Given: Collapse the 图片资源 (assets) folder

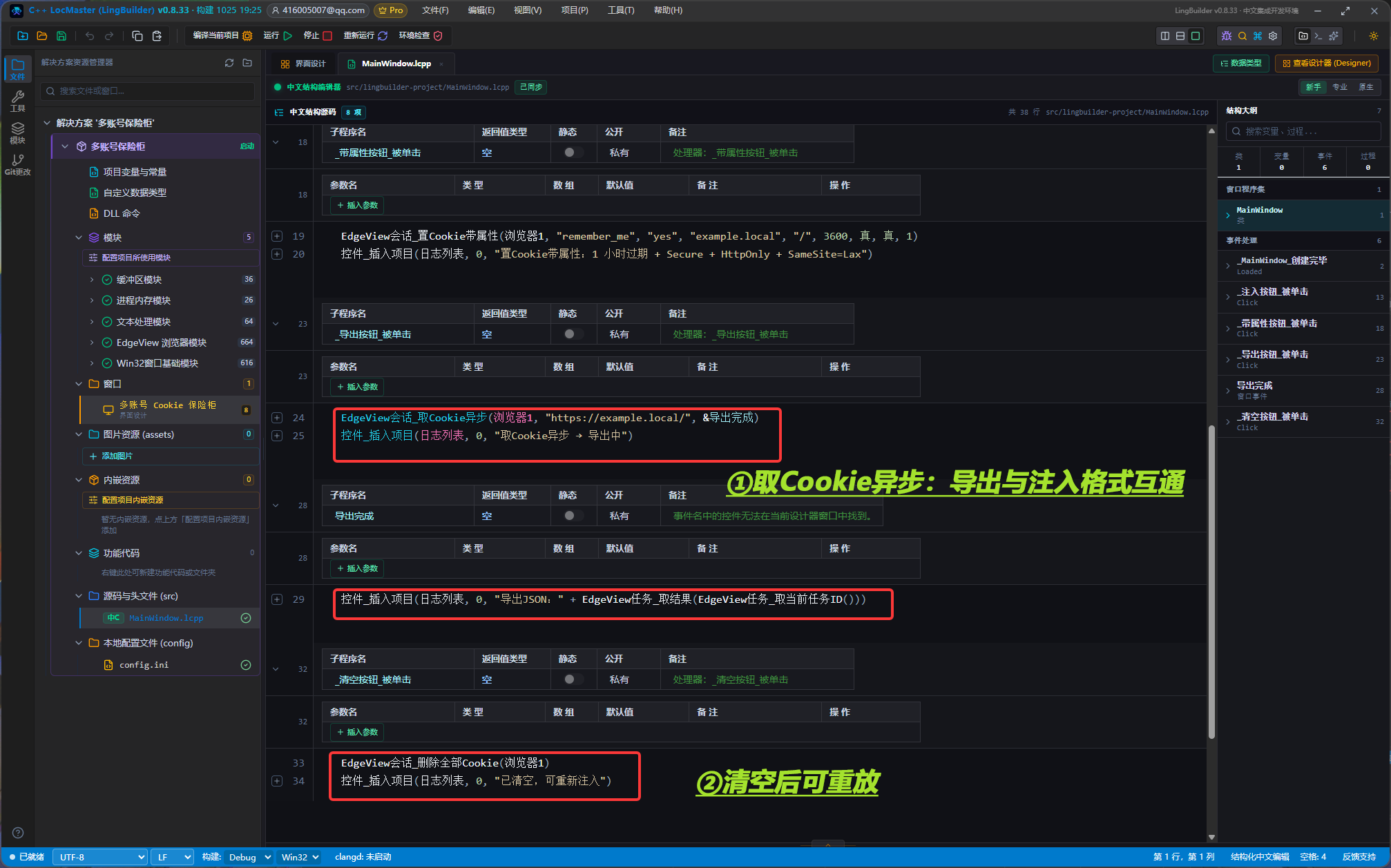Looking at the screenshot, I should tap(79, 434).
